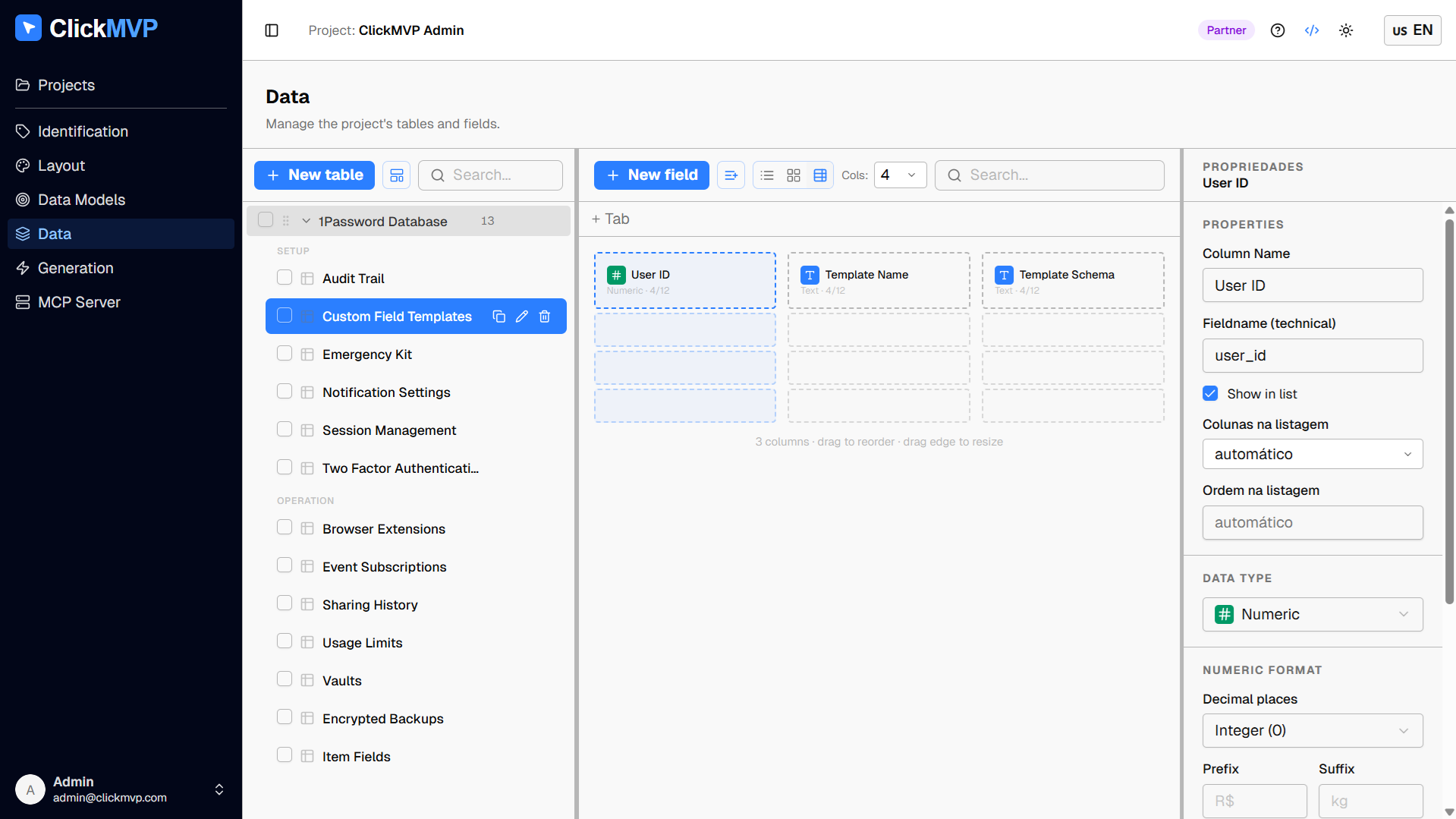Click the table layout icon beside New table
This screenshot has width=1456, height=819.
click(x=397, y=175)
